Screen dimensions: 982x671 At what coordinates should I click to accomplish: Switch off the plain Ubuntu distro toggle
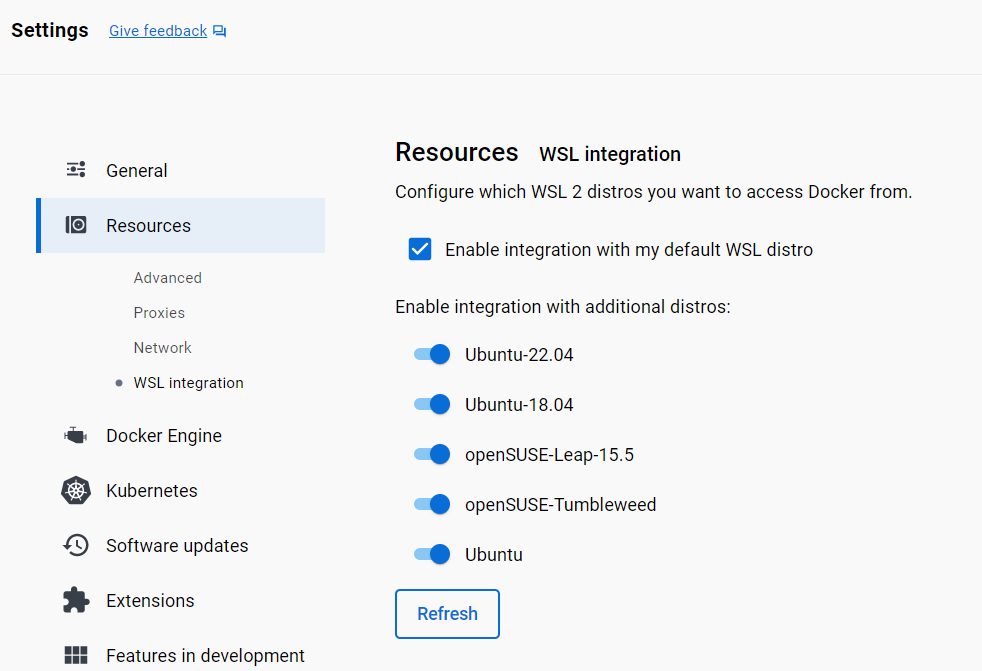click(432, 554)
